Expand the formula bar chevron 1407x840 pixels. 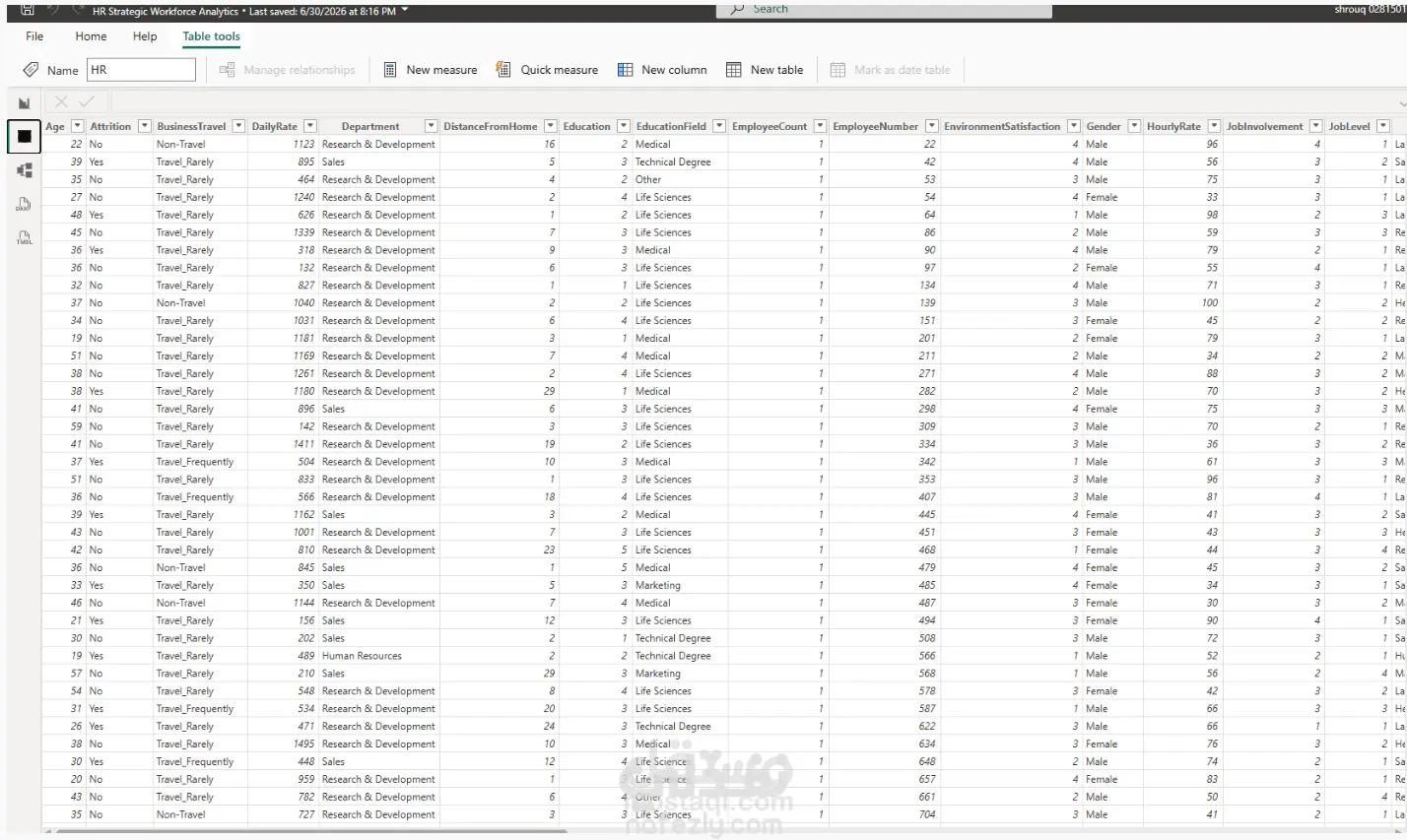(x=1402, y=102)
